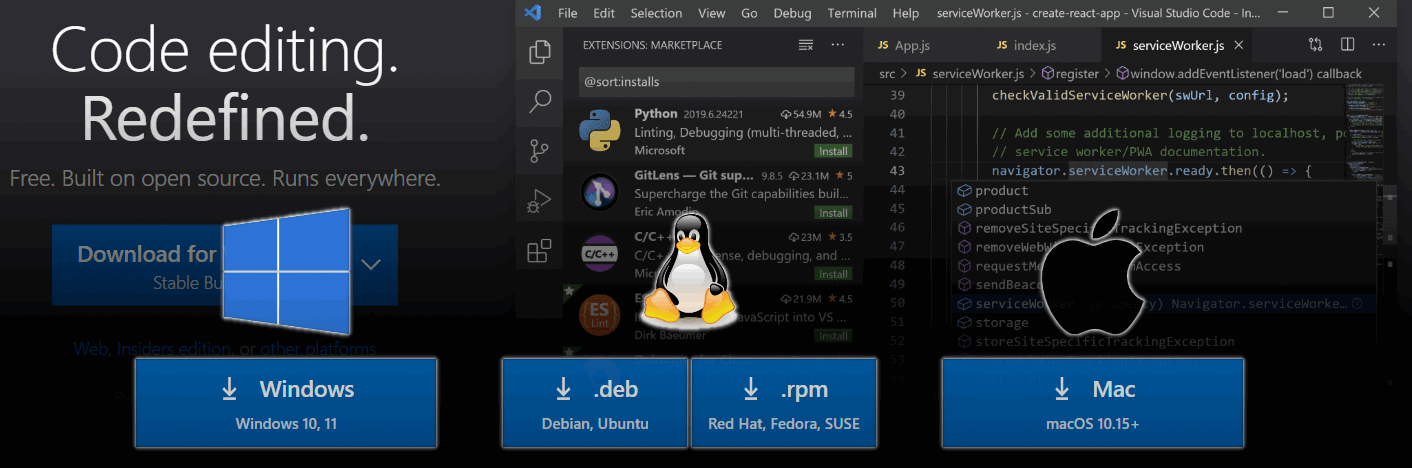Split the editor to the right
This screenshot has height=468, width=1412.
coord(1347,45)
